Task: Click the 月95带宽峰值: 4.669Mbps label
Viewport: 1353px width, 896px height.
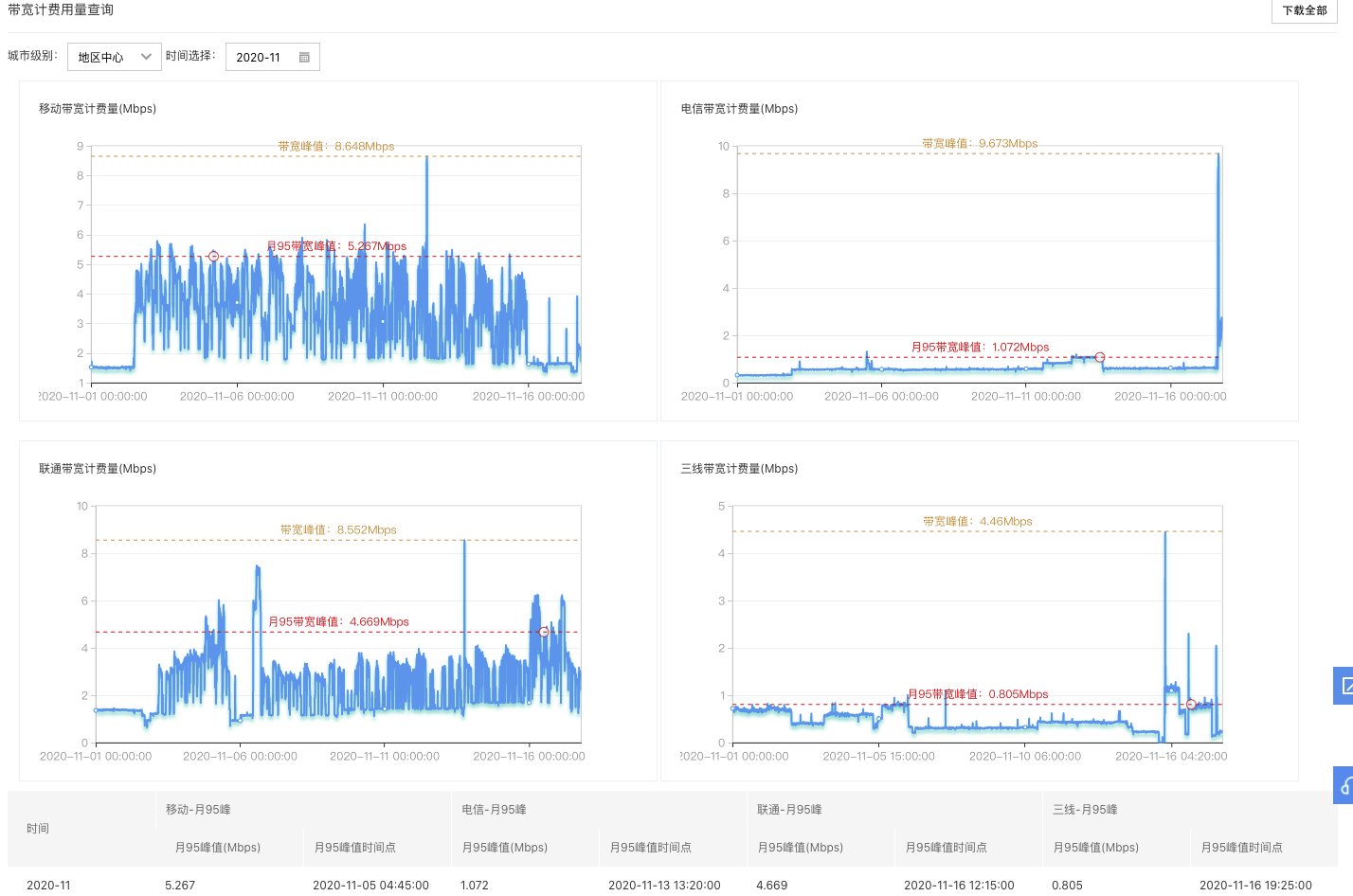Action: point(338,621)
